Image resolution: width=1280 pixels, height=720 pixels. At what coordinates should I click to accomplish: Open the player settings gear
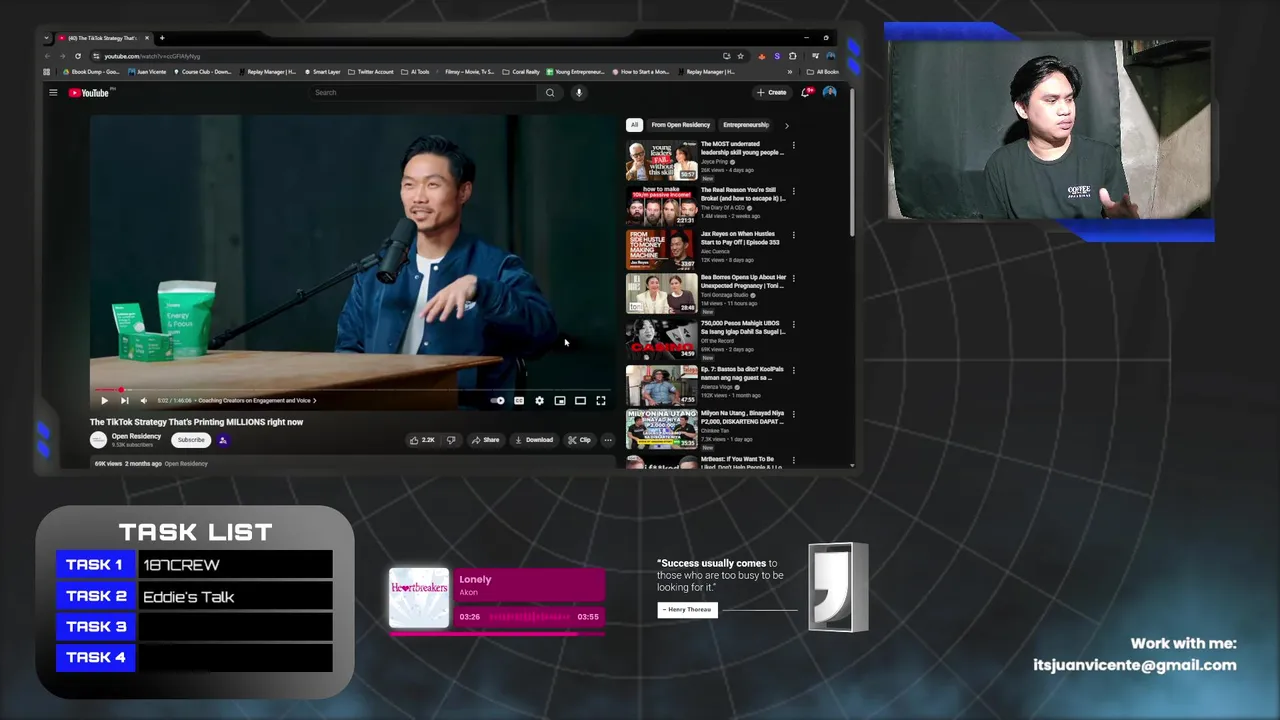tap(539, 400)
